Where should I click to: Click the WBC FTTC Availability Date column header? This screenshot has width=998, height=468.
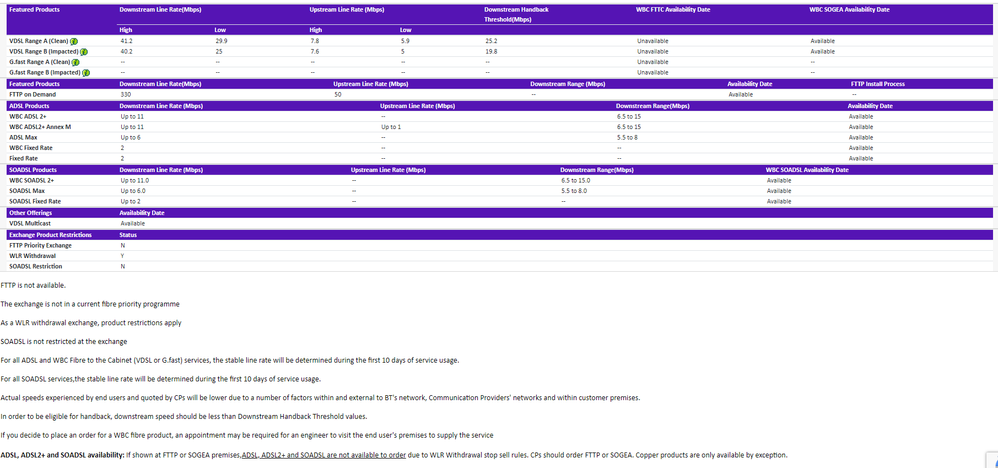pyautogui.click(x=673, y=9)
